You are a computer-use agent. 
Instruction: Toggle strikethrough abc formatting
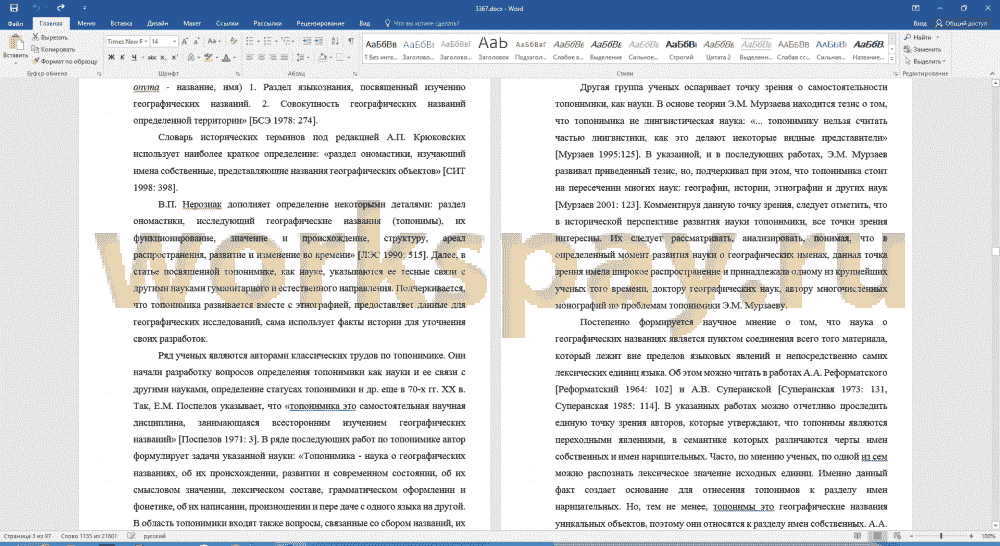pos(152,57)
